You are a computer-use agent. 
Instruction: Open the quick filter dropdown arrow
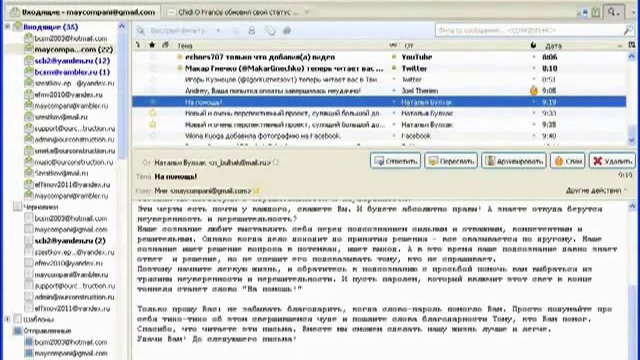click(218, 31)
